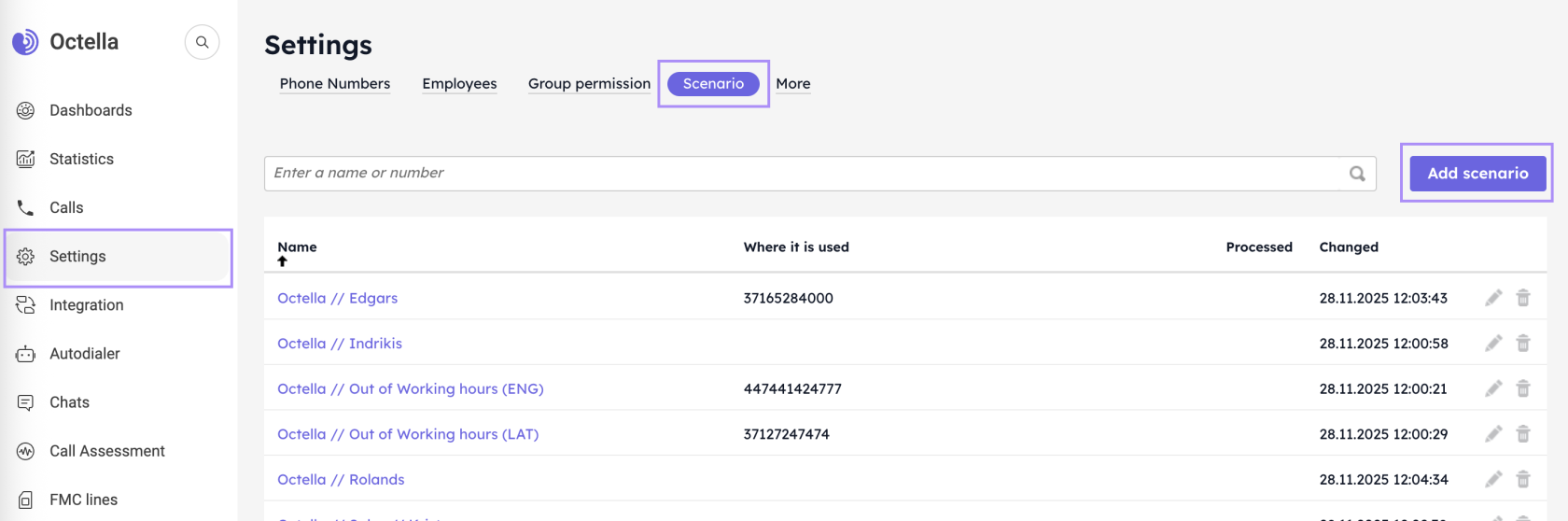Screen dimensions: 1568x521
Task: Open Autodialer in sidebar
Action: [x=84, y=354]
